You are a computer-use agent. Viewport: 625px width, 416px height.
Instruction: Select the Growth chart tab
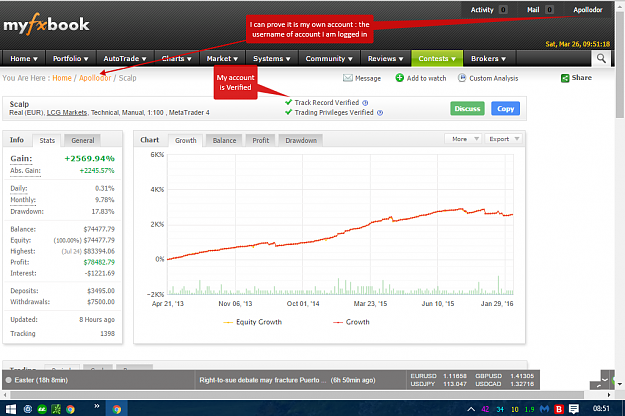186,140
